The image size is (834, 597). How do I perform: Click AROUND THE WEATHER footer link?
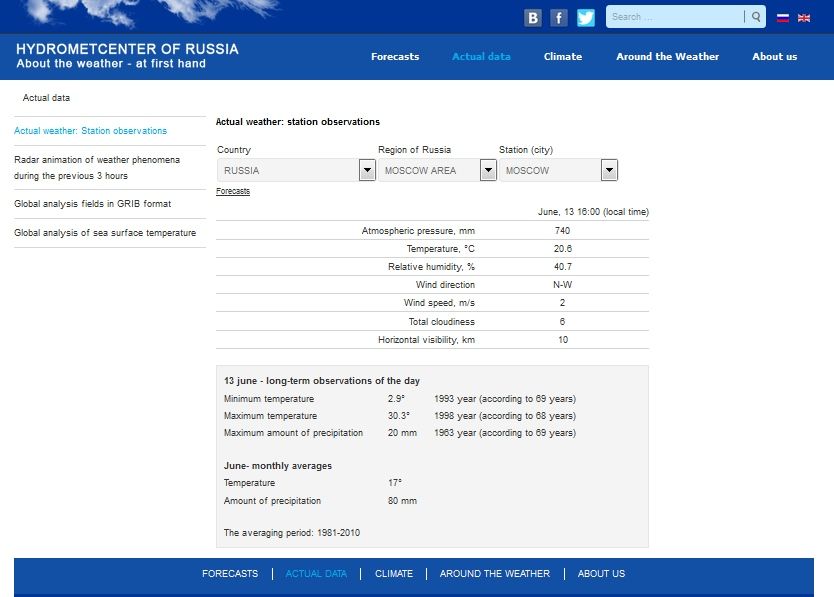click(x=495, y=574)
